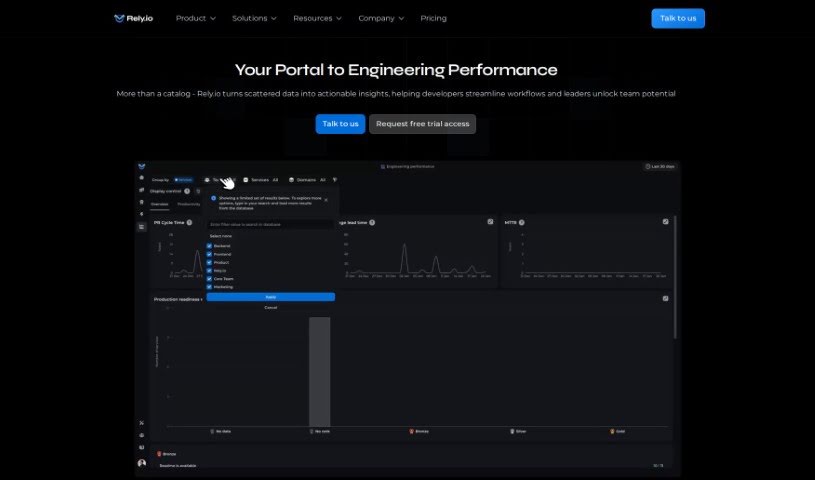Click the lightning sidebar icon in dashboard
815x480 pixels.
pos(141,214)
